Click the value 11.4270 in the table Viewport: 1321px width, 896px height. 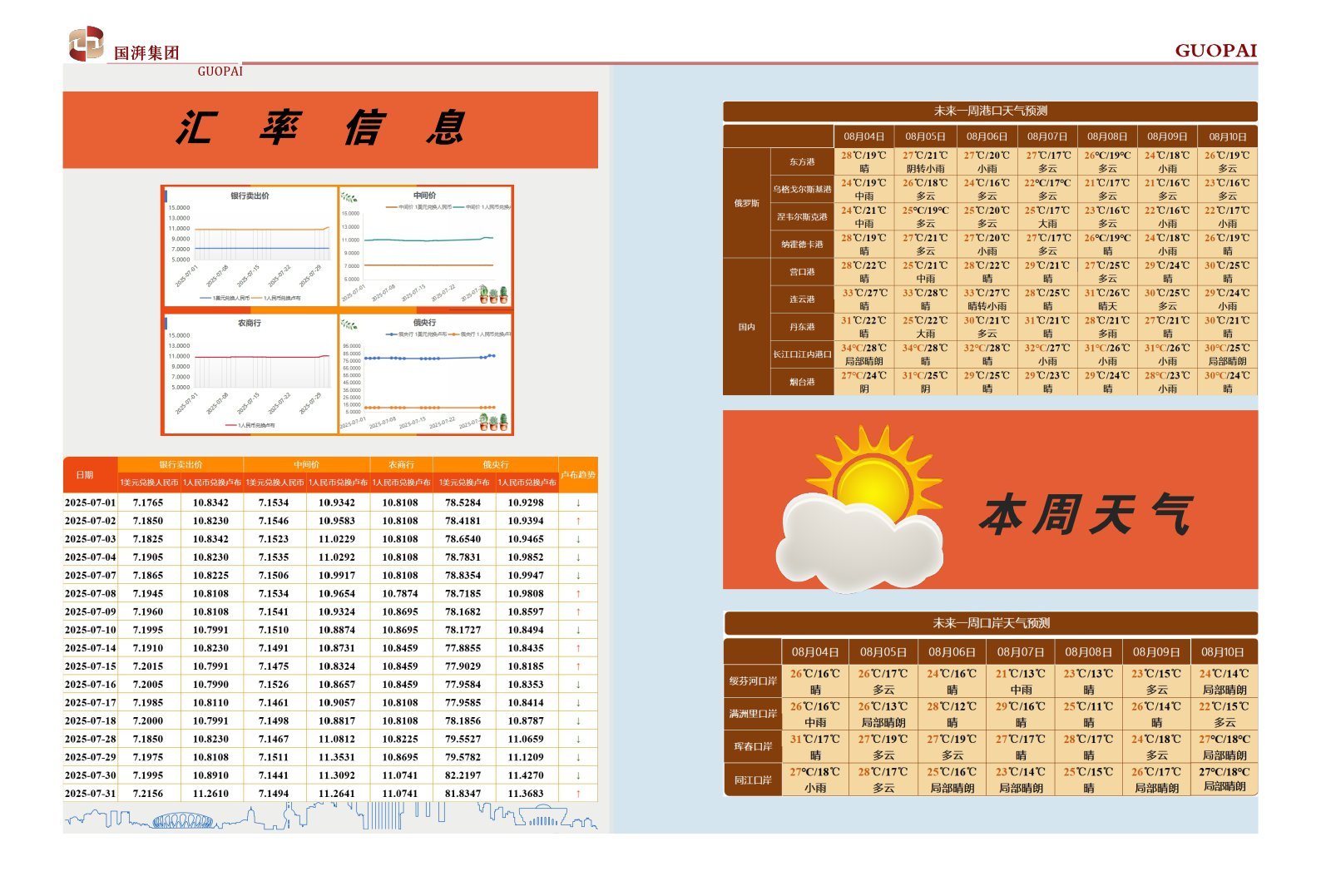526,775
